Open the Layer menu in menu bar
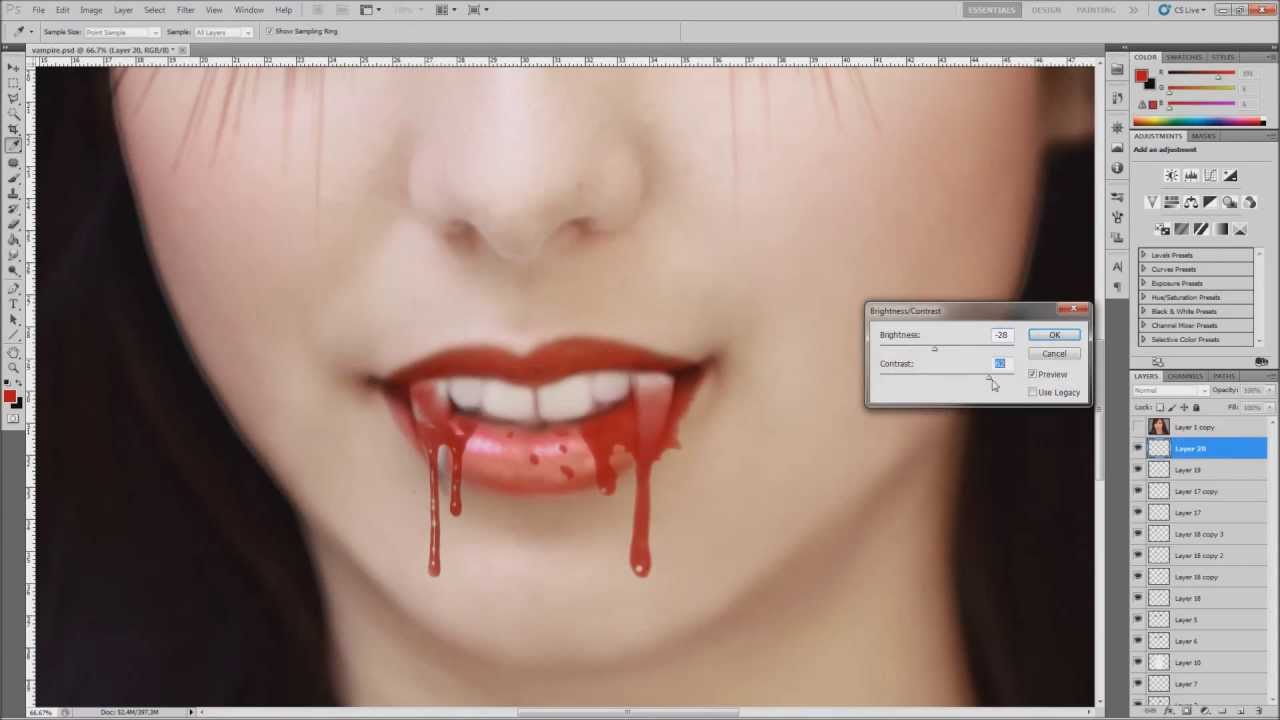 (123, 10)
